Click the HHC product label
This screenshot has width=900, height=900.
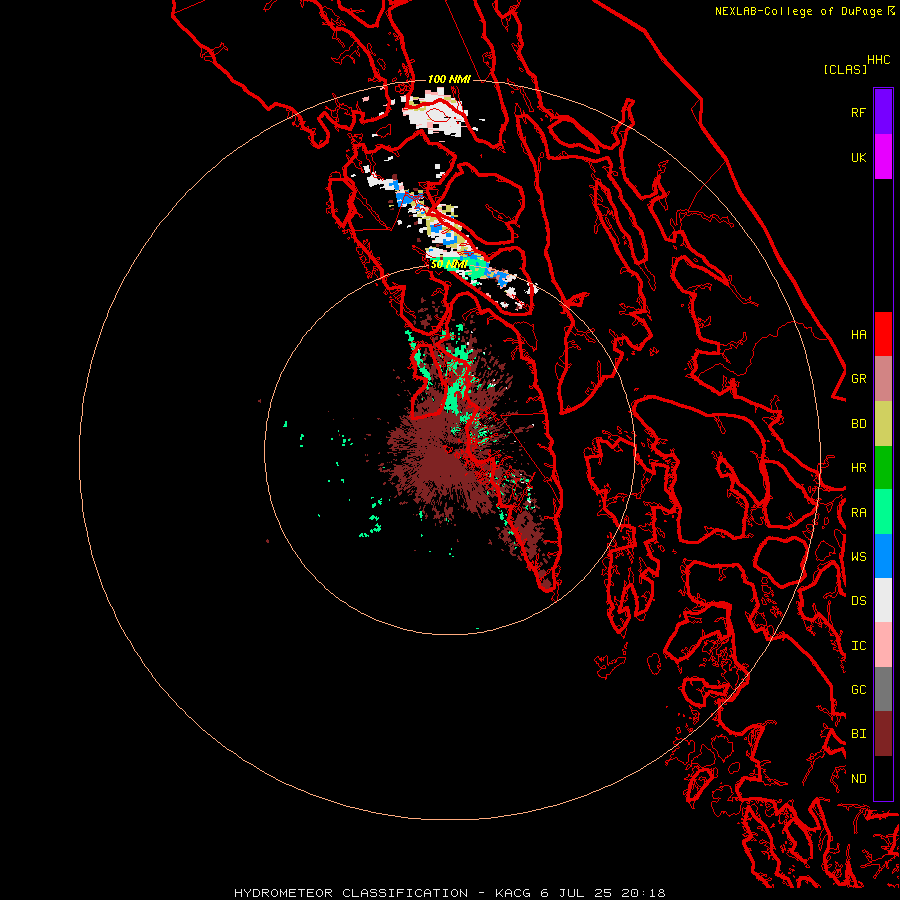coord(879,60)
